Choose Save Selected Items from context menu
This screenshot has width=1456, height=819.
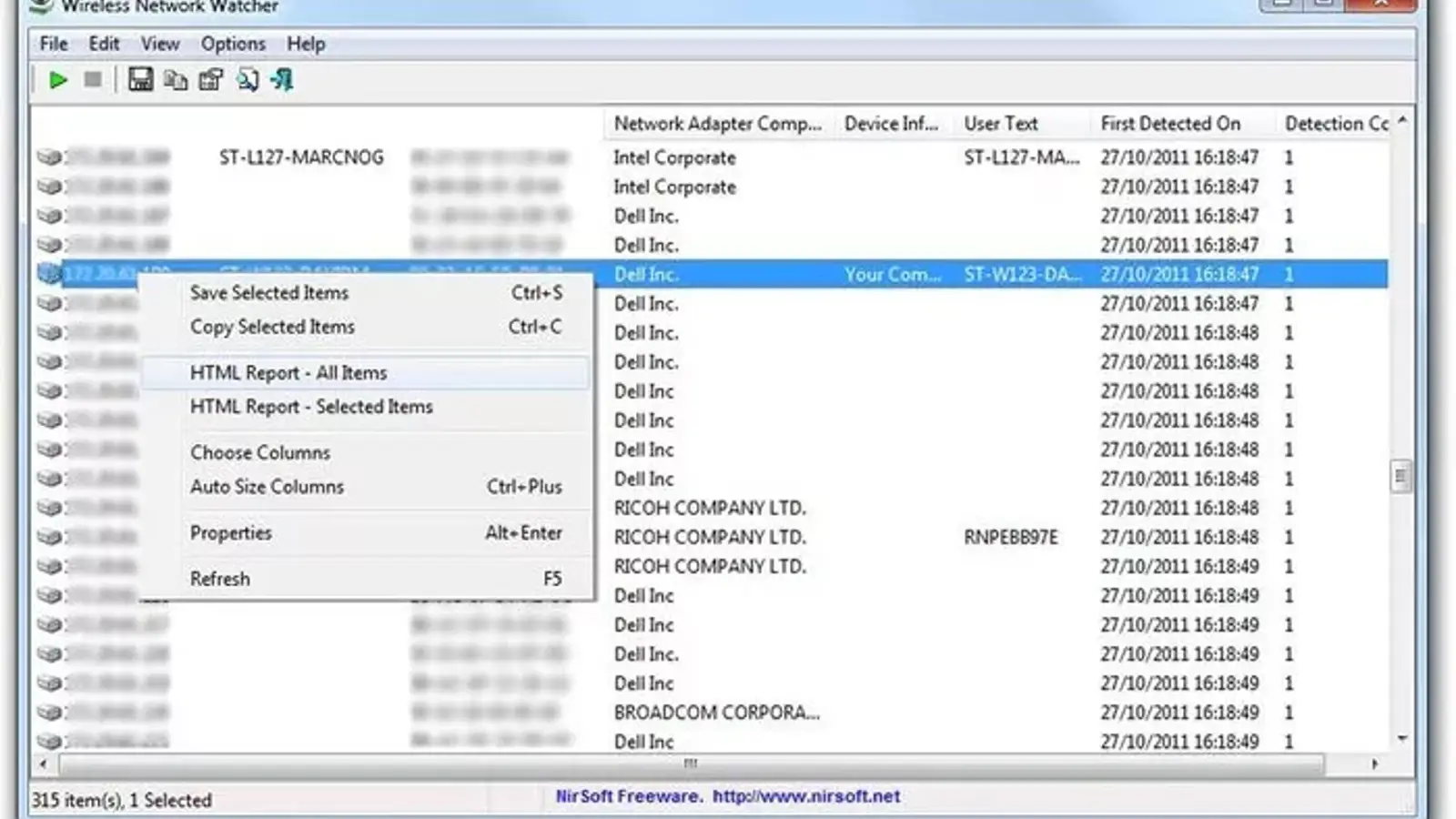click(366, 293)
